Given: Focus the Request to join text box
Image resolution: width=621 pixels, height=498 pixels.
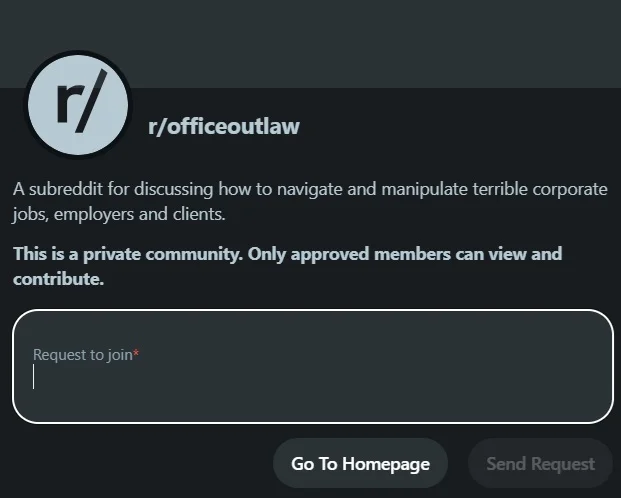Looking at the screenshot, I should (x=313, y=366).
